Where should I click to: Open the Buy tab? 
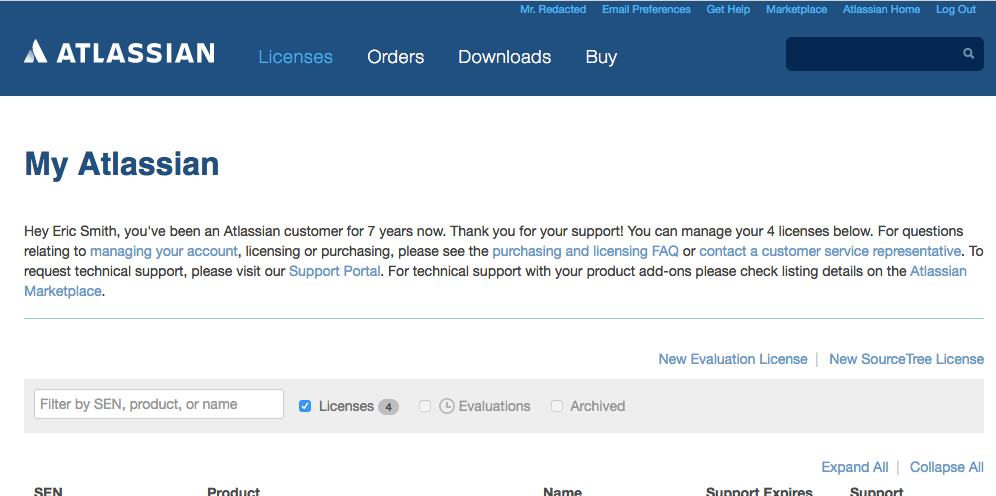coord(601,57)
